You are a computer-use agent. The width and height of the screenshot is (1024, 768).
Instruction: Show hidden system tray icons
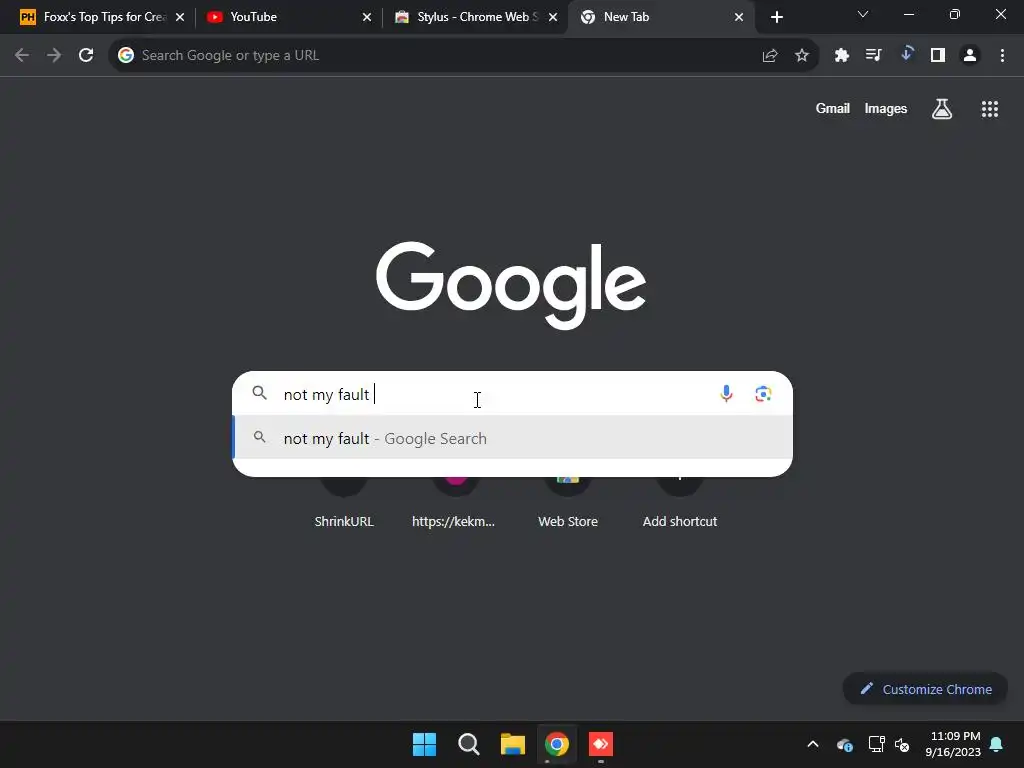pos(813,744)
